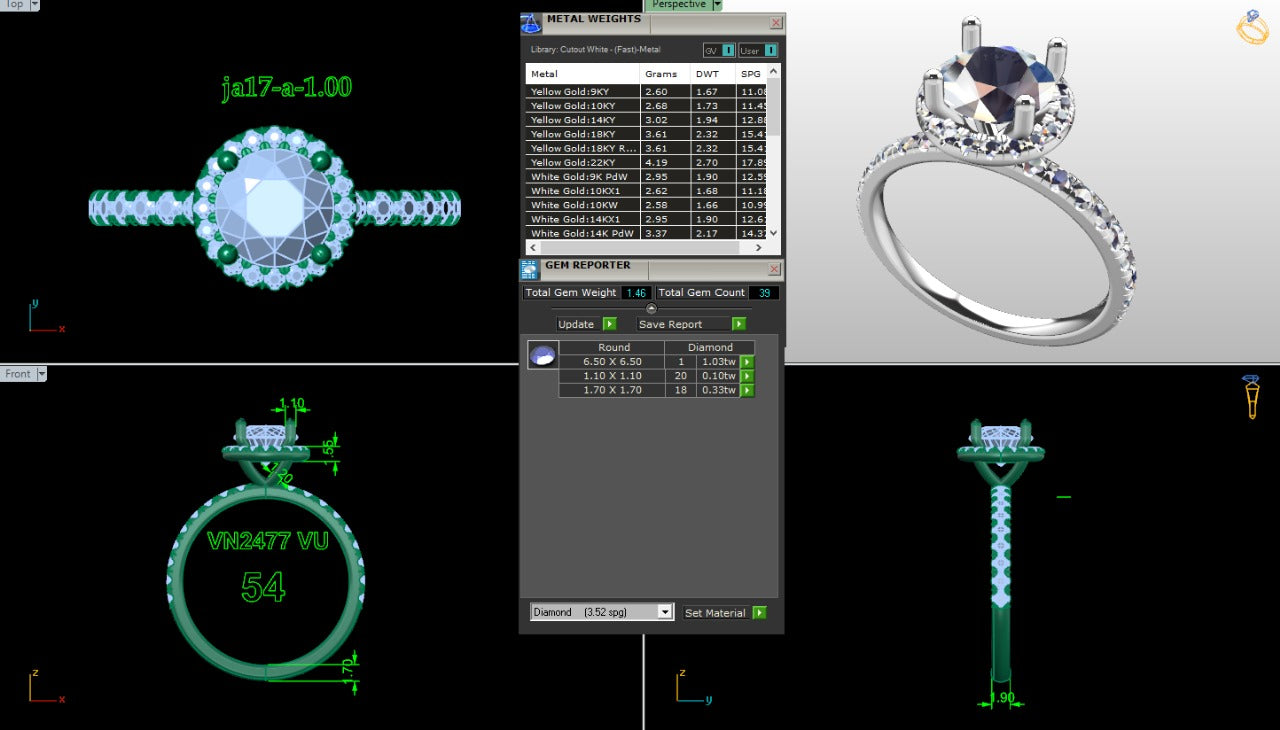Click green arrow for 1.03tw row

click(747, 362)
